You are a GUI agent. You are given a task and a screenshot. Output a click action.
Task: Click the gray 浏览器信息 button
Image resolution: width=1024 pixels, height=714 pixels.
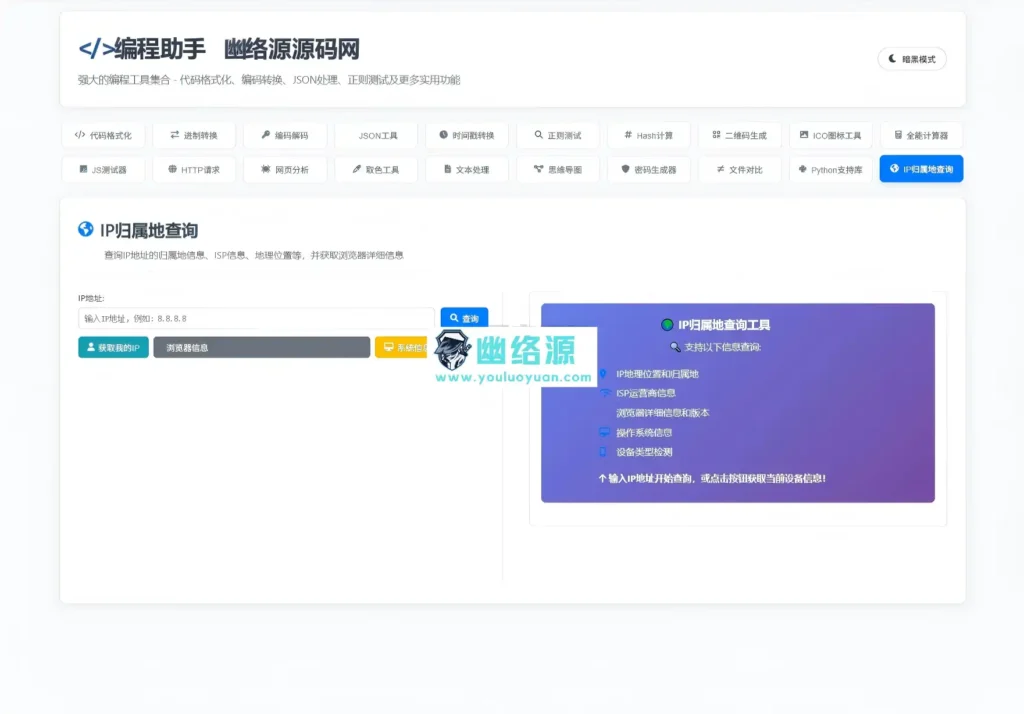pyautogui.click(x=262, y=348)
